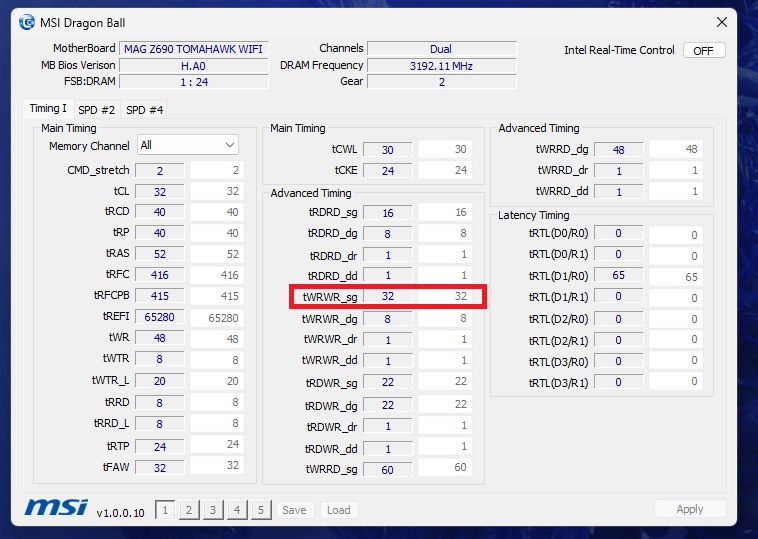Image resolution: width=758 pixels, height=539 pixels.
Task: Toggle Intel Real-Time Control OFF switch
Action: pyautogui.click(x=704, y=51)
